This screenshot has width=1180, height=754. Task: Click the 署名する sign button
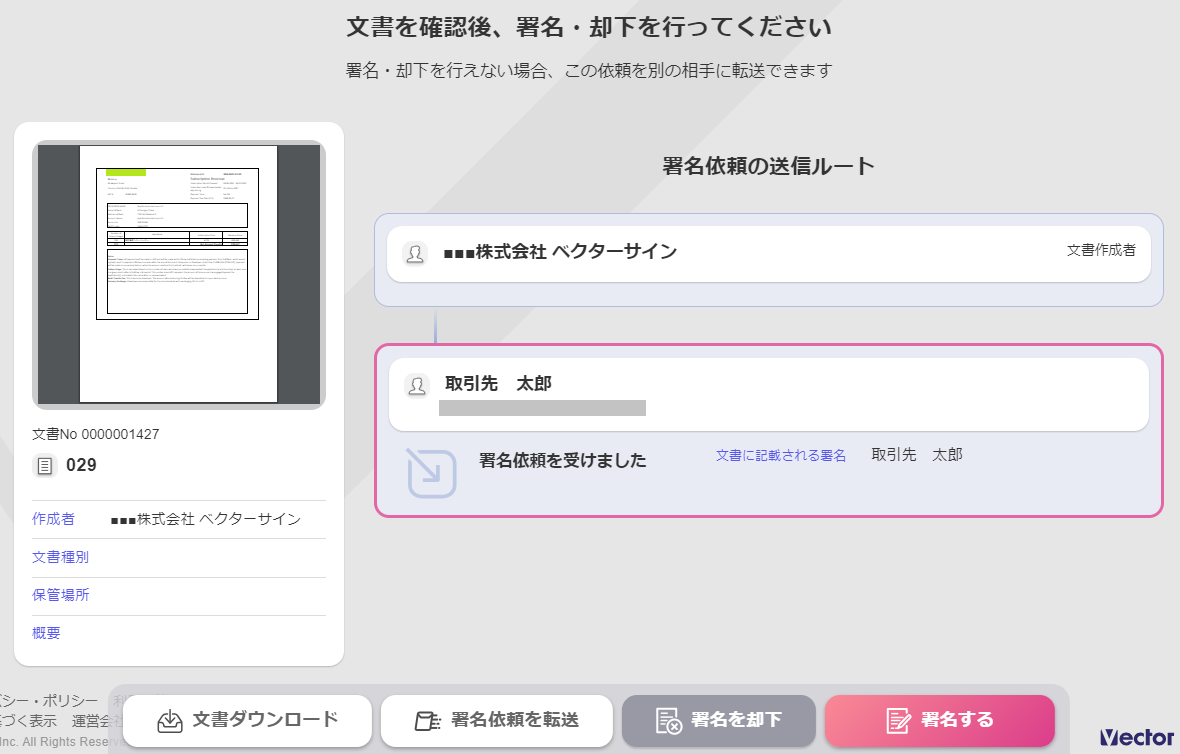939,720
